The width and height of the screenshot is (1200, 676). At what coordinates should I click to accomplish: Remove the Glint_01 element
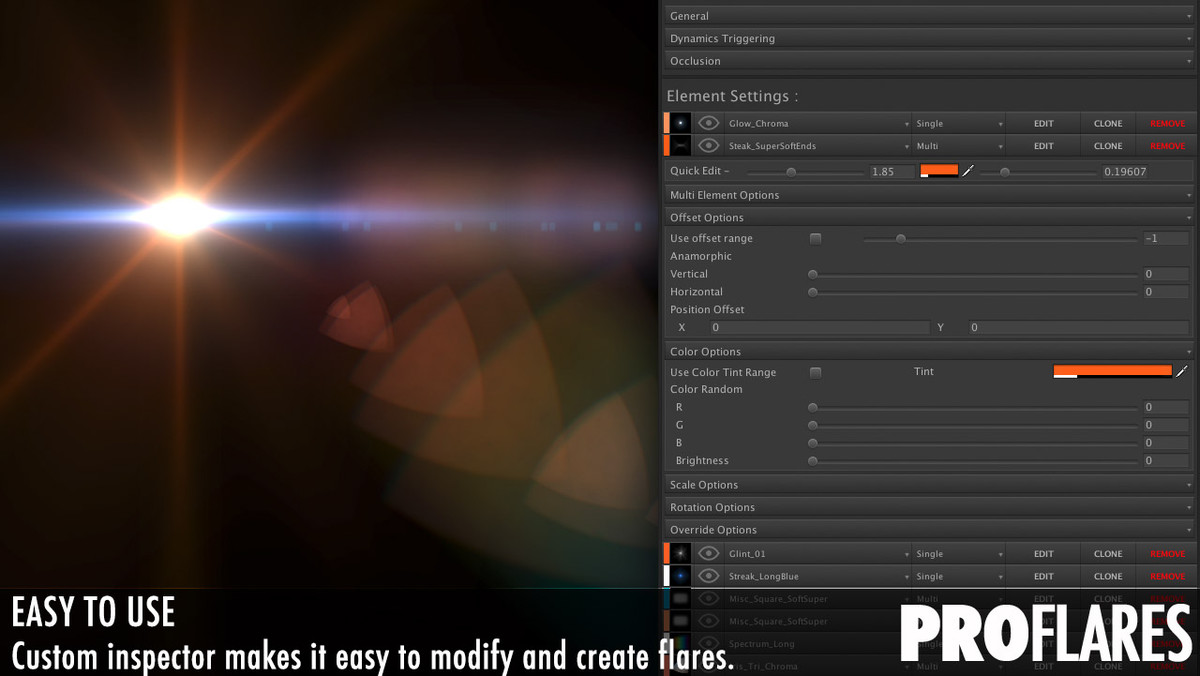point(1167,553)
